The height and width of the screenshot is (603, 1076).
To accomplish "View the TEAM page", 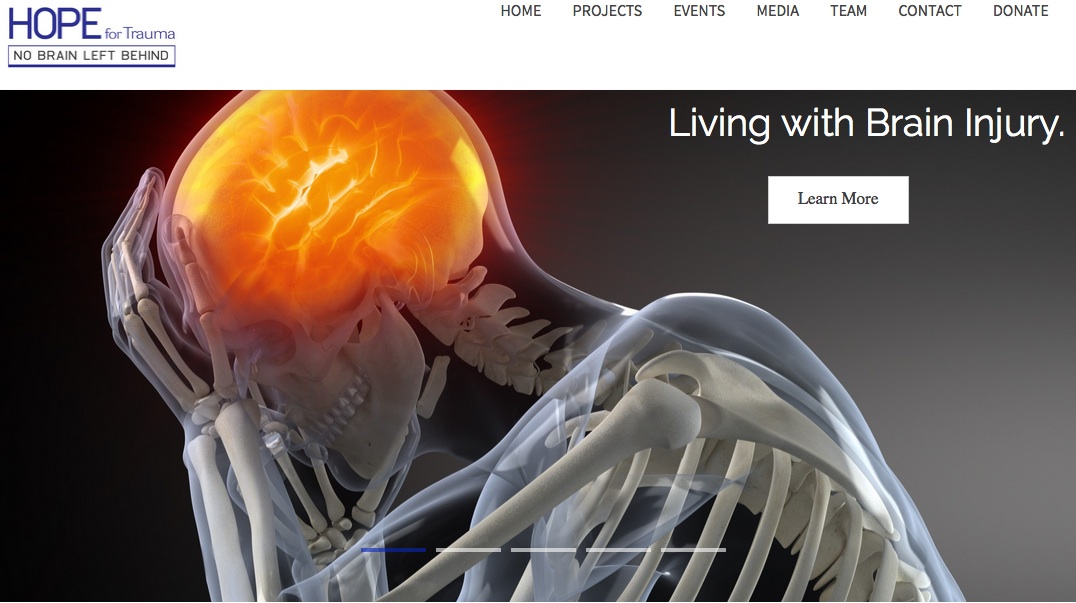I will point(848,11).
